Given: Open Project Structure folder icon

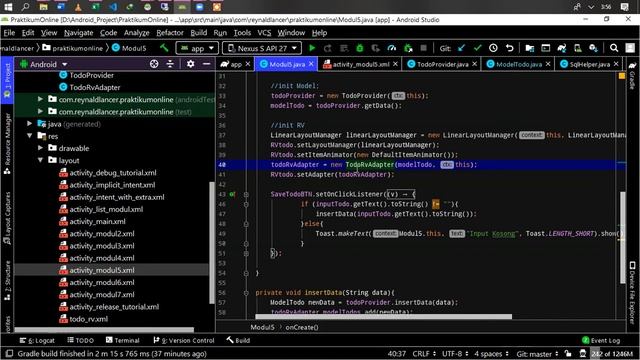Looking at the screenshot, I should (x=530, y=48).
